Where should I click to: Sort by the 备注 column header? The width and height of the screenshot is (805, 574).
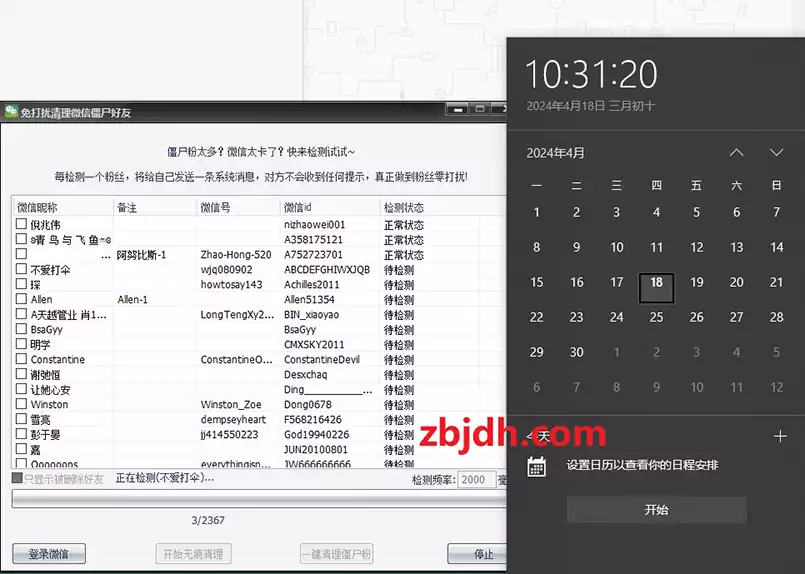(x=155, y=207)
